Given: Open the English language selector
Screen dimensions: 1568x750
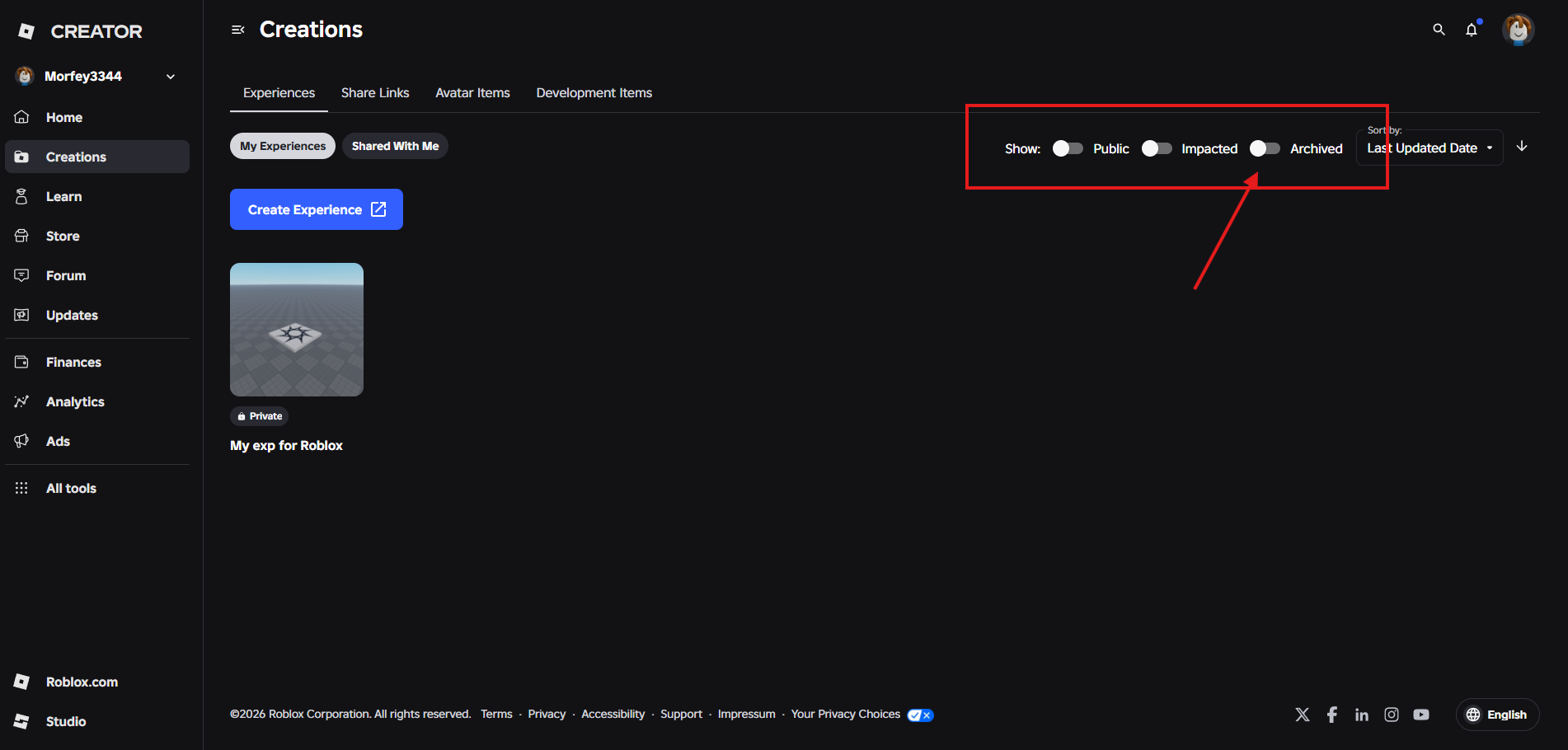Looking at the screenshot, I should (1497, 715).
